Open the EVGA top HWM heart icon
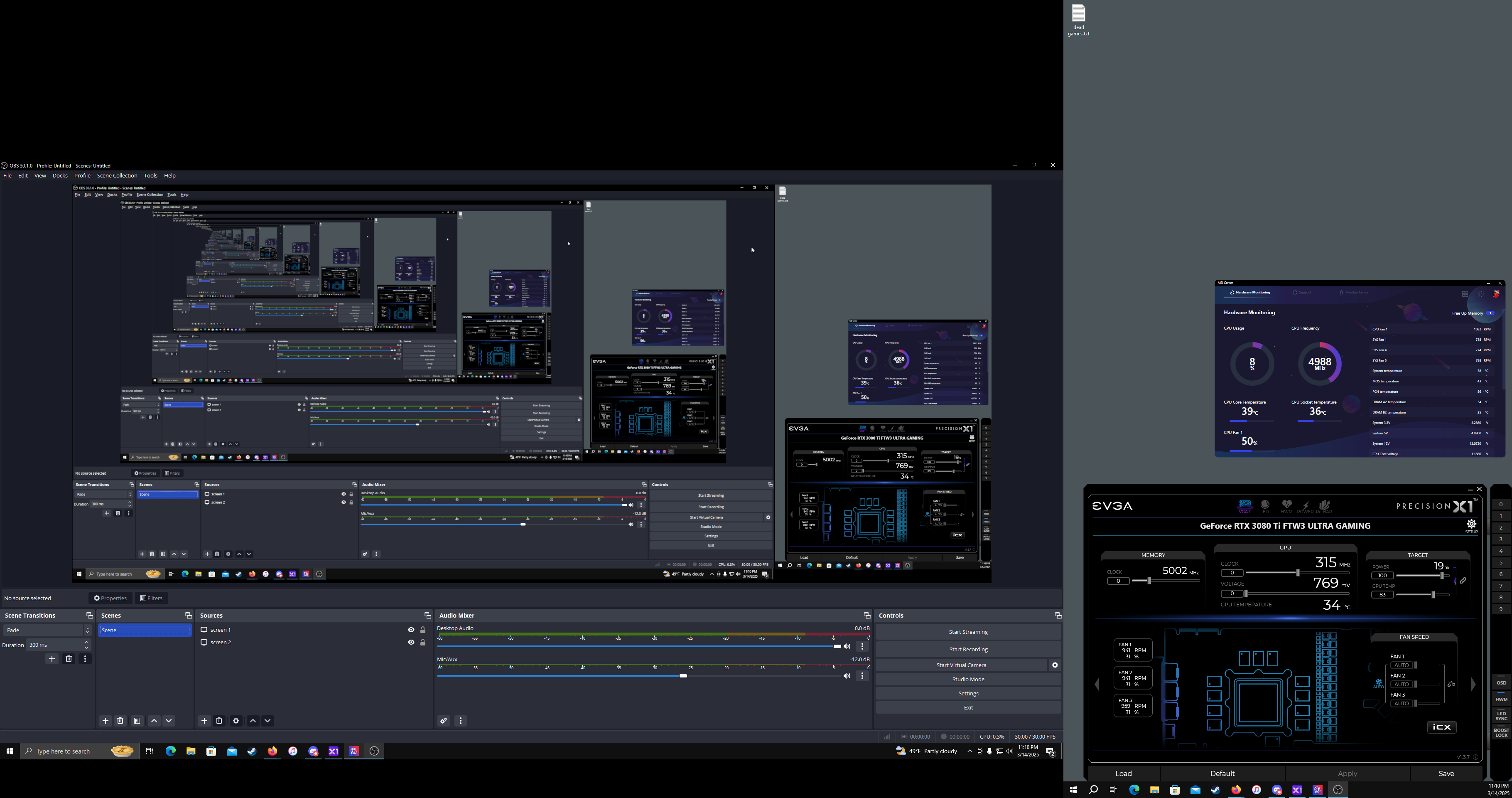 [x=1286, y=506]
